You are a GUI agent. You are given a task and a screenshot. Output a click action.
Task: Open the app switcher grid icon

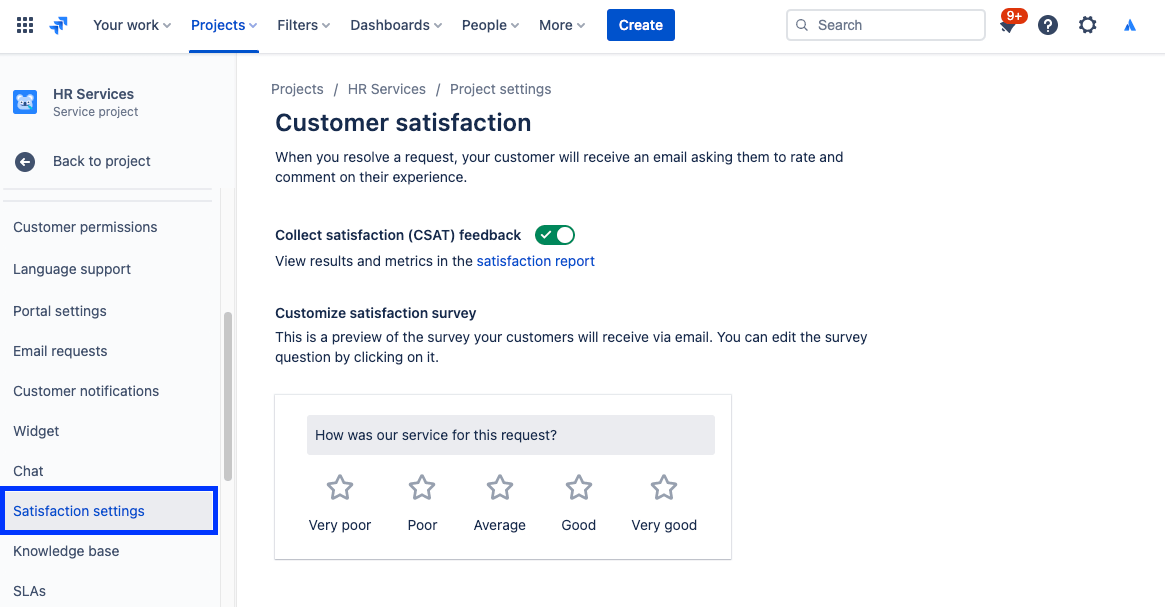[x=25, y=25]
